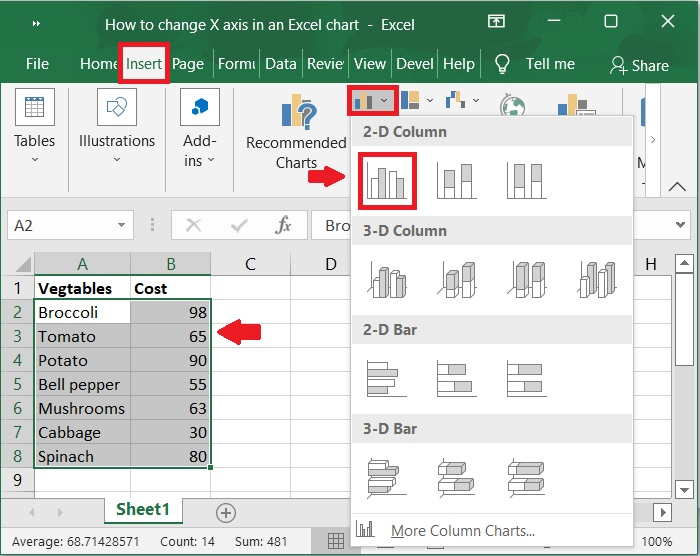Expand the Add-ins dropdown arrow

pyautogui.click(x=211, y=159)
